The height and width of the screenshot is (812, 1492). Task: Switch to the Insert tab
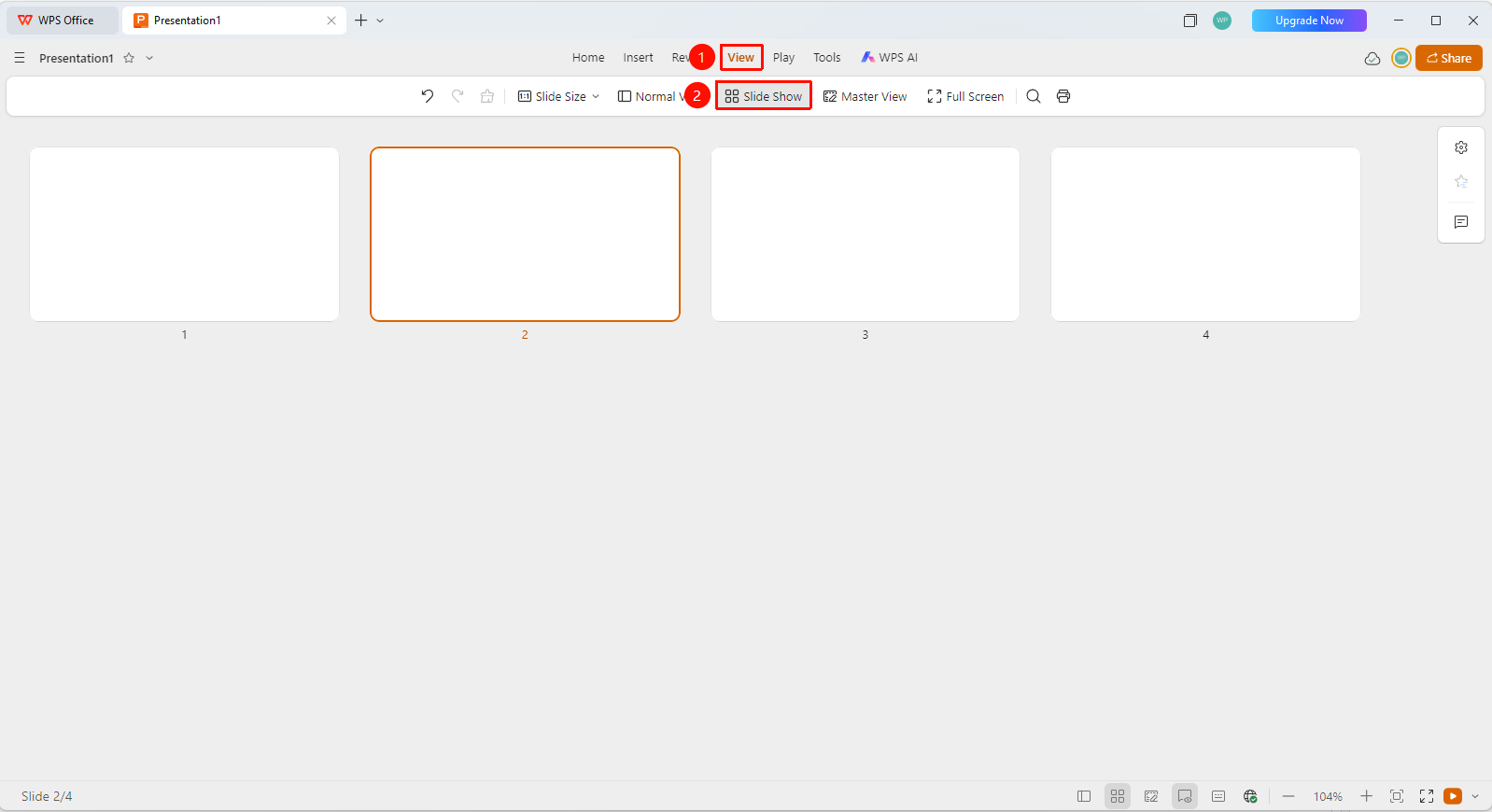coord(638,58)
